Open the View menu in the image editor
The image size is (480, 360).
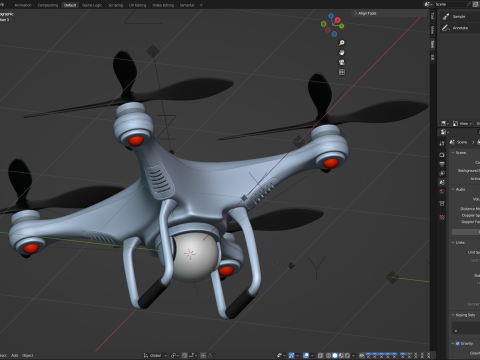click(x=465, y=124)
